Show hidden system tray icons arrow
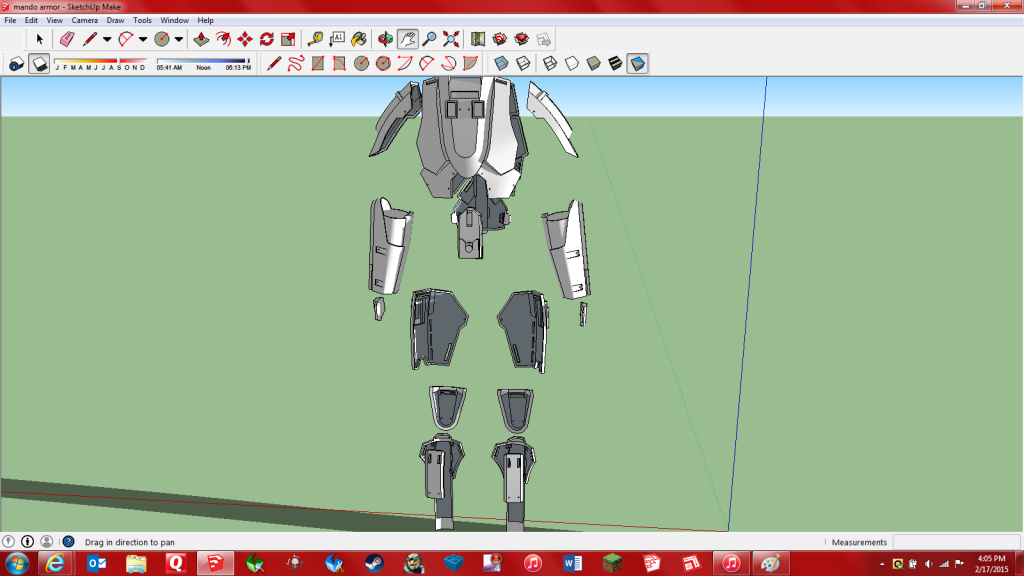 coord(882,564)
